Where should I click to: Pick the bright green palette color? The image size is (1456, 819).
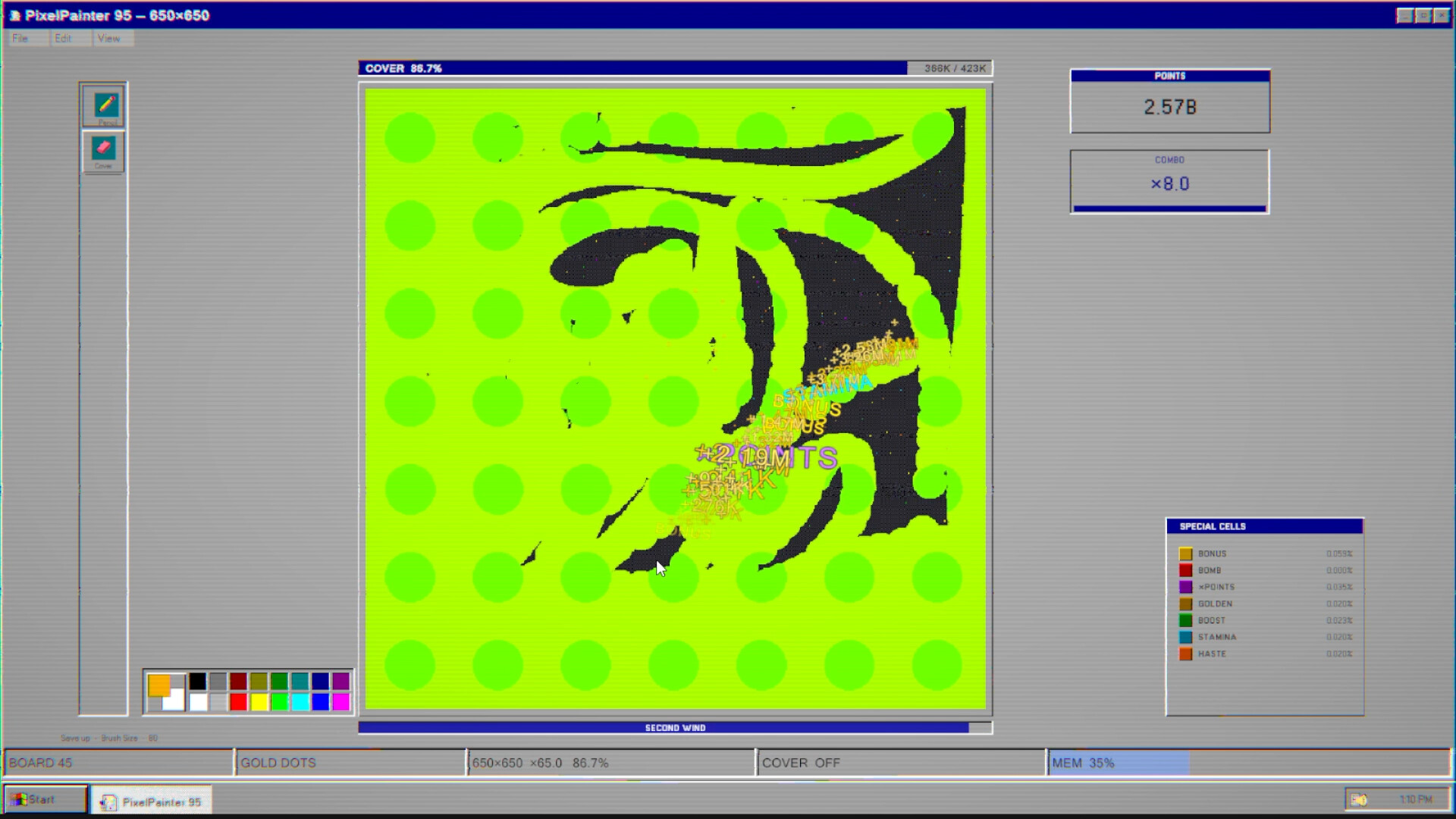pos(280,702)
